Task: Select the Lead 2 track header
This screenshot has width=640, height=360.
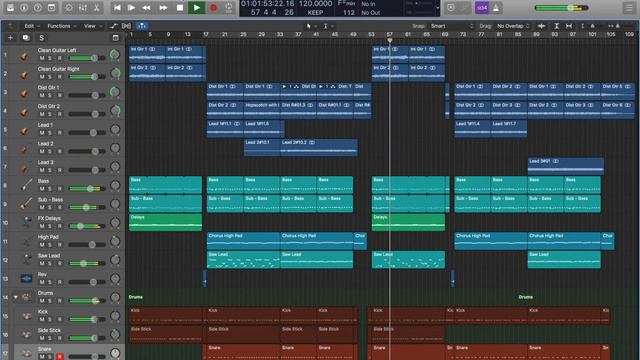Action: coord(62,148)
